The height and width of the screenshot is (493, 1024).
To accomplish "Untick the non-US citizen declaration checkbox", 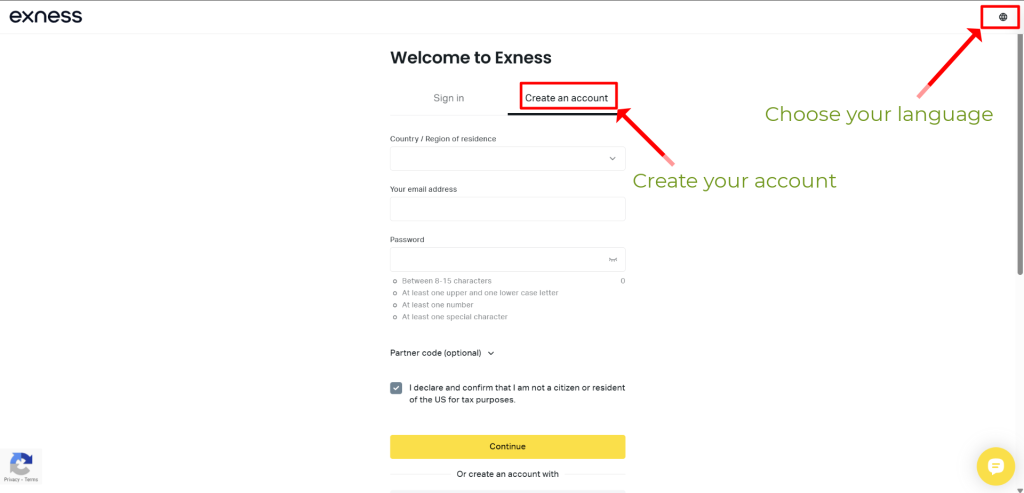I will coord(396,388).
